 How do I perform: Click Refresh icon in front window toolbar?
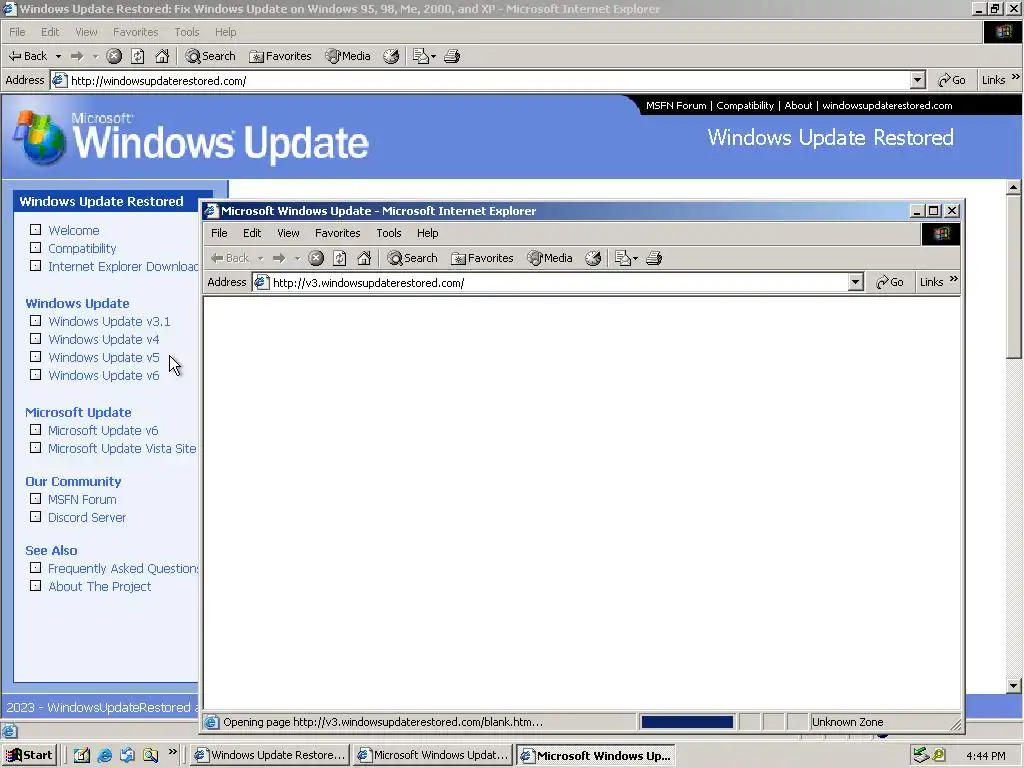[340, 258]
